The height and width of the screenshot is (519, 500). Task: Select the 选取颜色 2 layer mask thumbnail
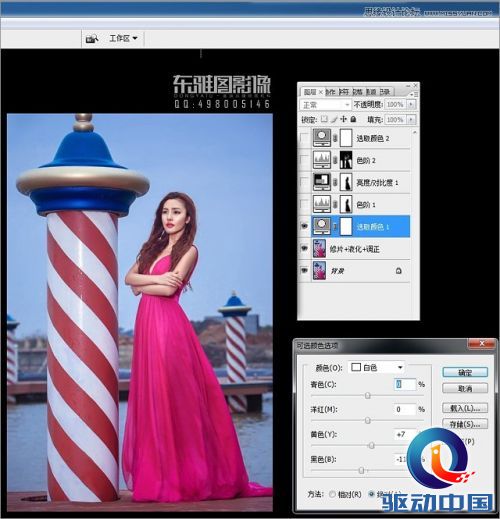point(346,138)
